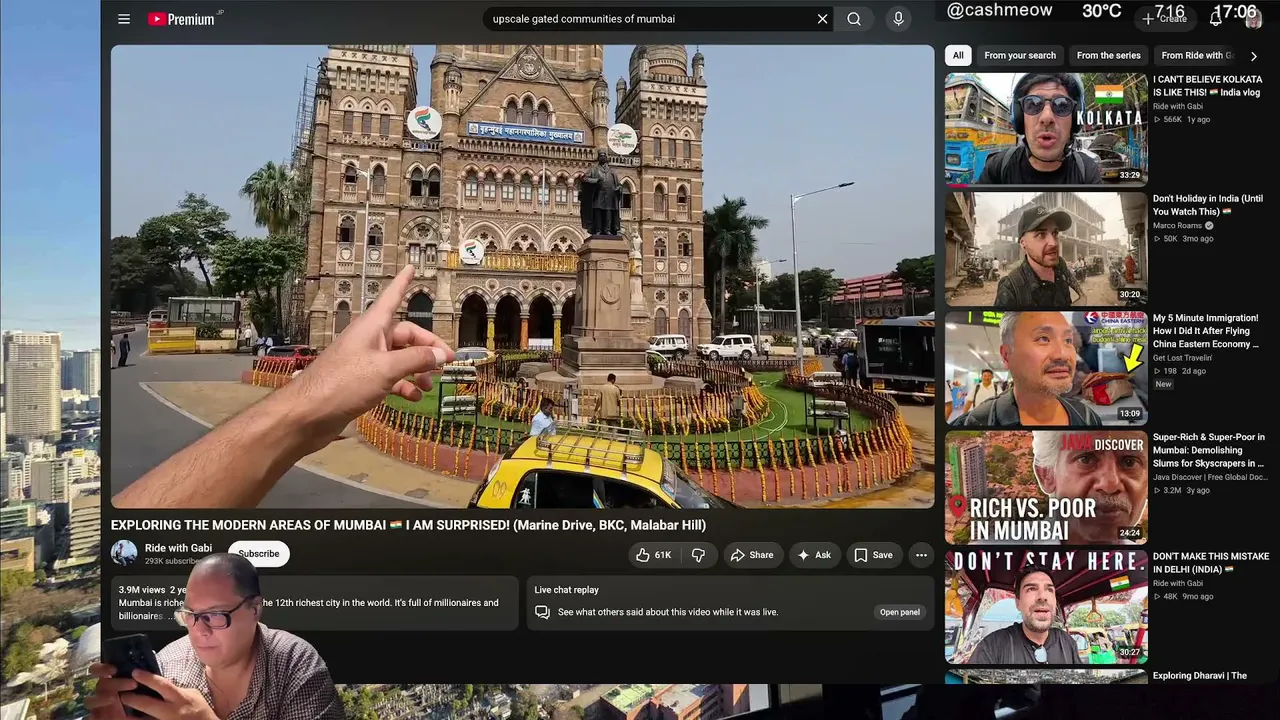Open the notifications bell
This screenshot has width=1280, height=720.
(x=1216, y=19)
